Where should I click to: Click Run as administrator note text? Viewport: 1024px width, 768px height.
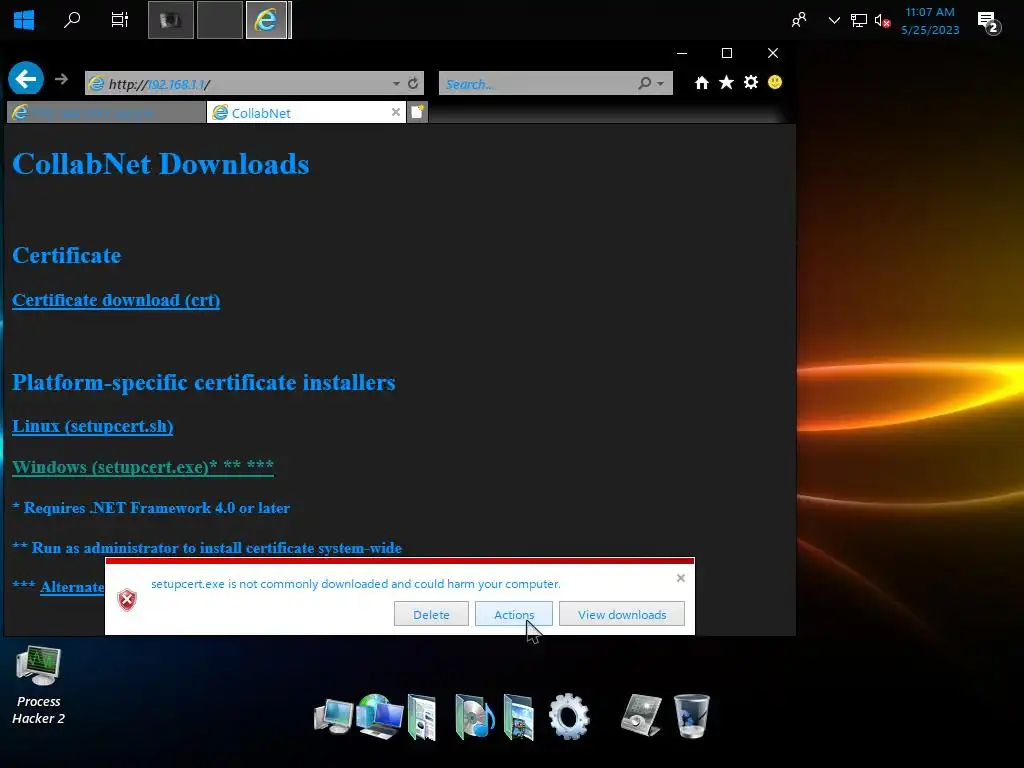point(207,548)
